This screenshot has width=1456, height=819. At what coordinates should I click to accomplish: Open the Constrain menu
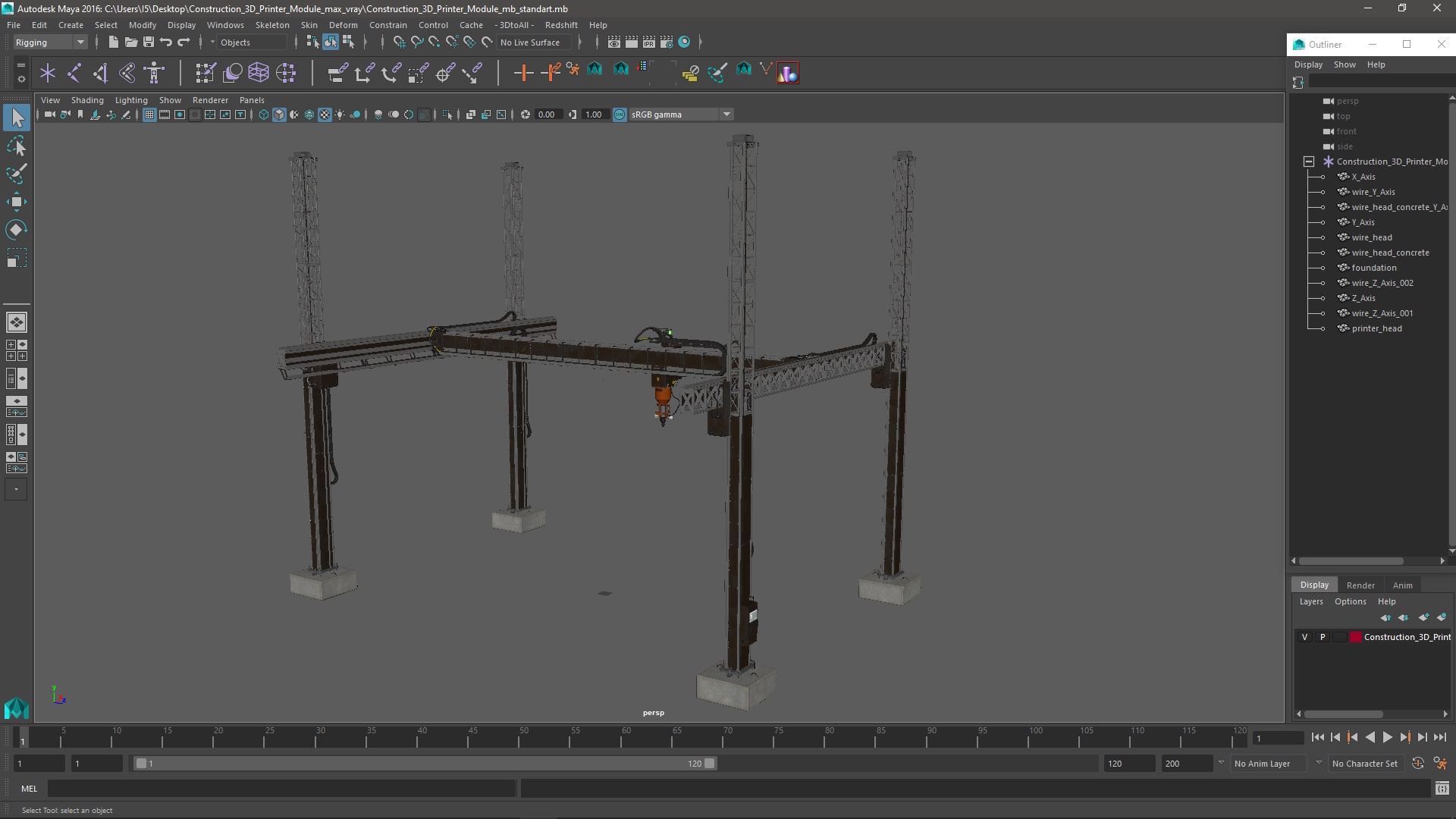pos(388,25)
